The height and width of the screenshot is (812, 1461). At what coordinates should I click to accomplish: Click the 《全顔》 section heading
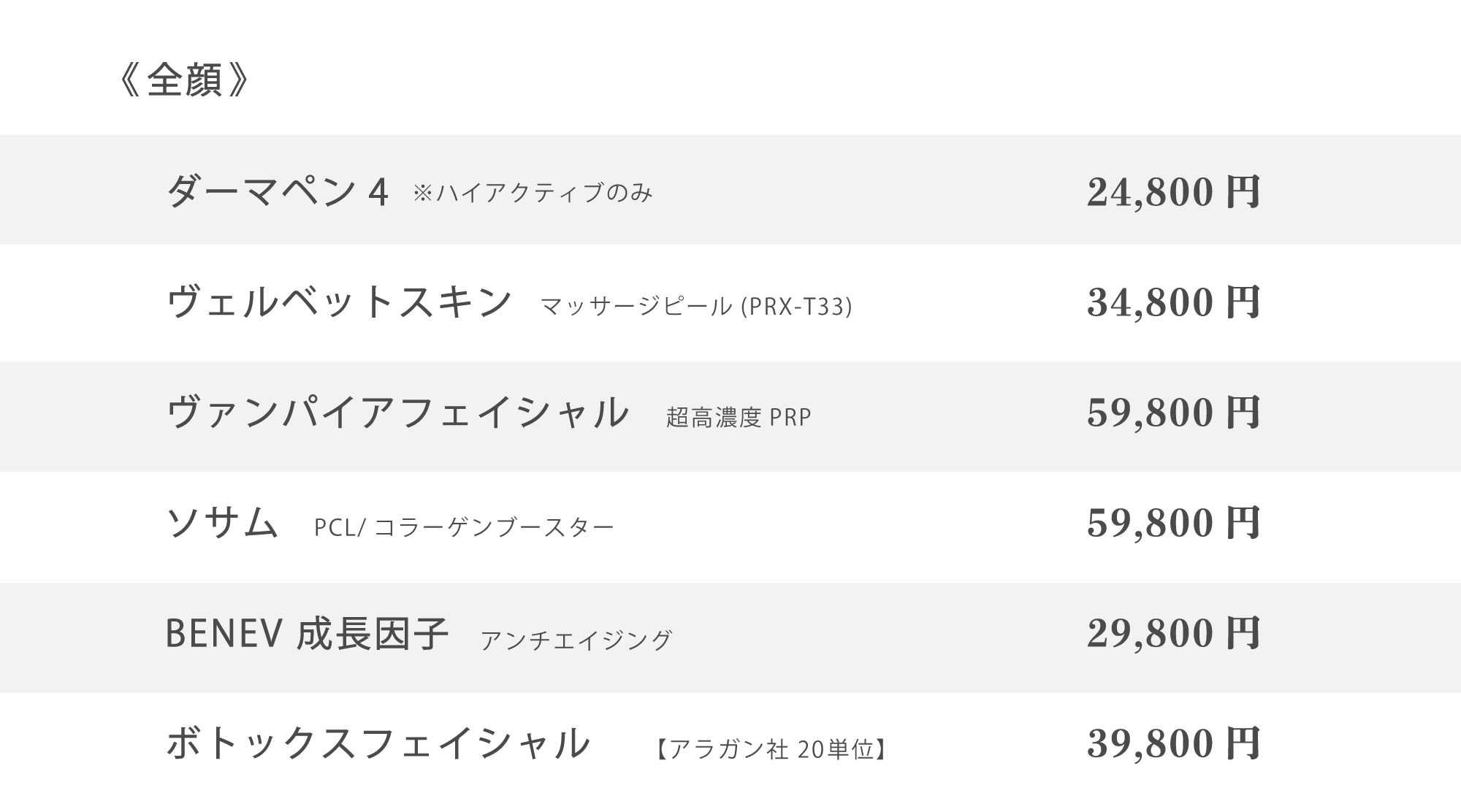click(184, 80)
